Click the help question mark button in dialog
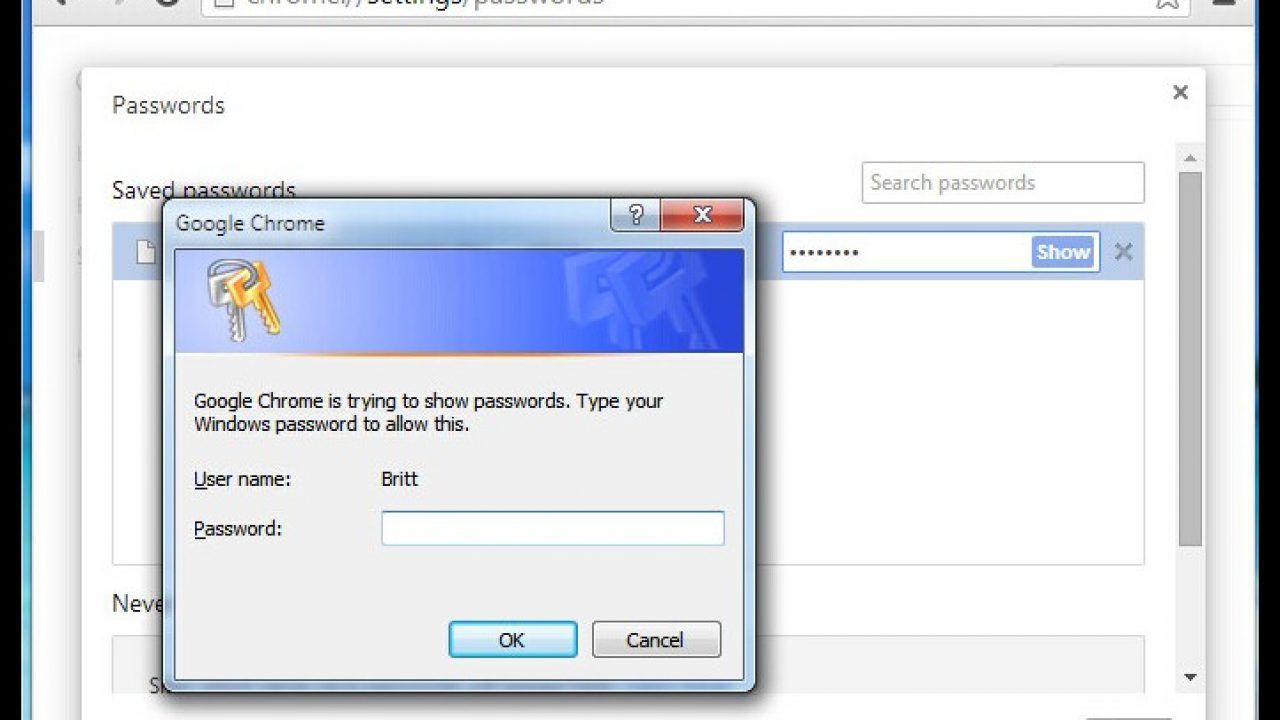1280x720 pixels. [x=635, y=214]
